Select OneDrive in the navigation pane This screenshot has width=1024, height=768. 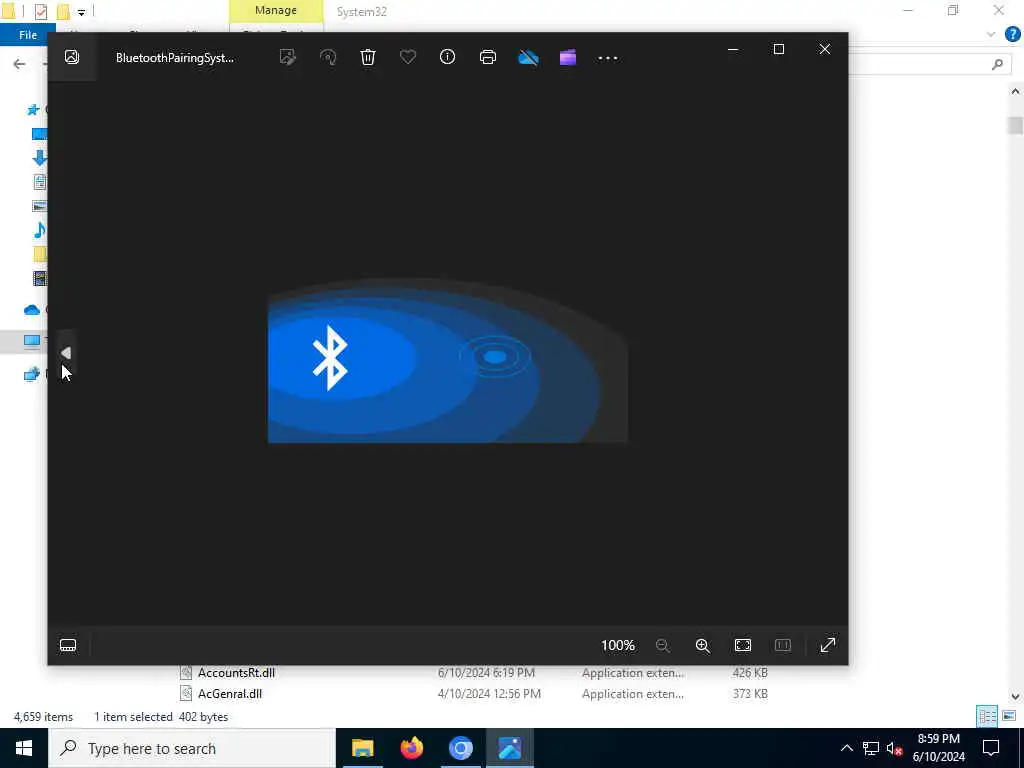click(32, 310)
